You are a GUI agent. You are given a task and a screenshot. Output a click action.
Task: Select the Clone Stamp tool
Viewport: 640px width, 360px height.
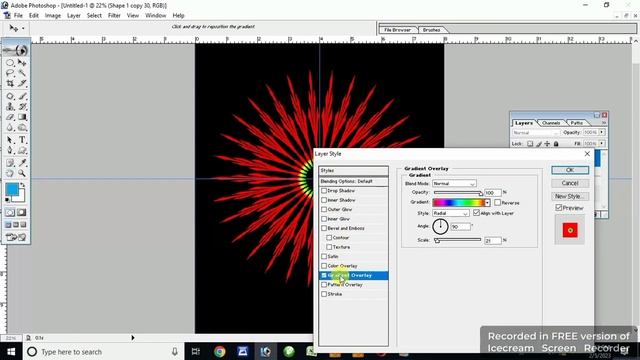(x=10, y=107)
